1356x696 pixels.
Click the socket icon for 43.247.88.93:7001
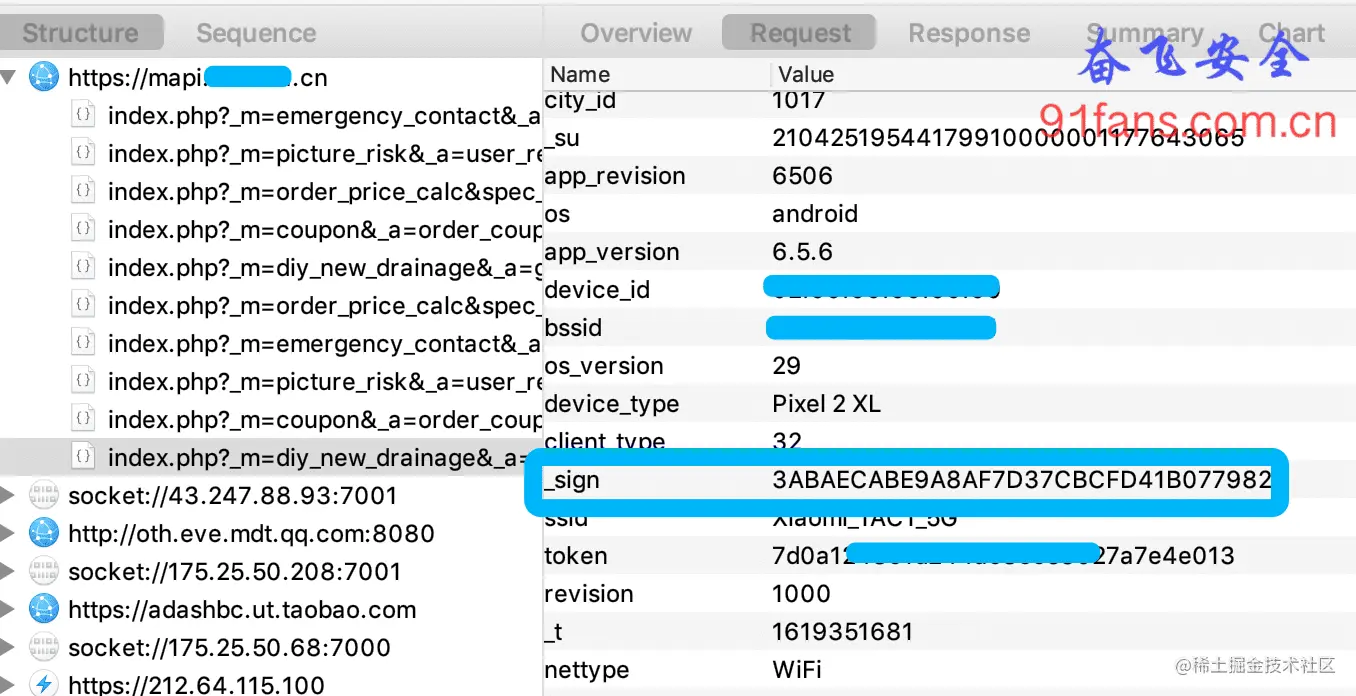point(43,495)
